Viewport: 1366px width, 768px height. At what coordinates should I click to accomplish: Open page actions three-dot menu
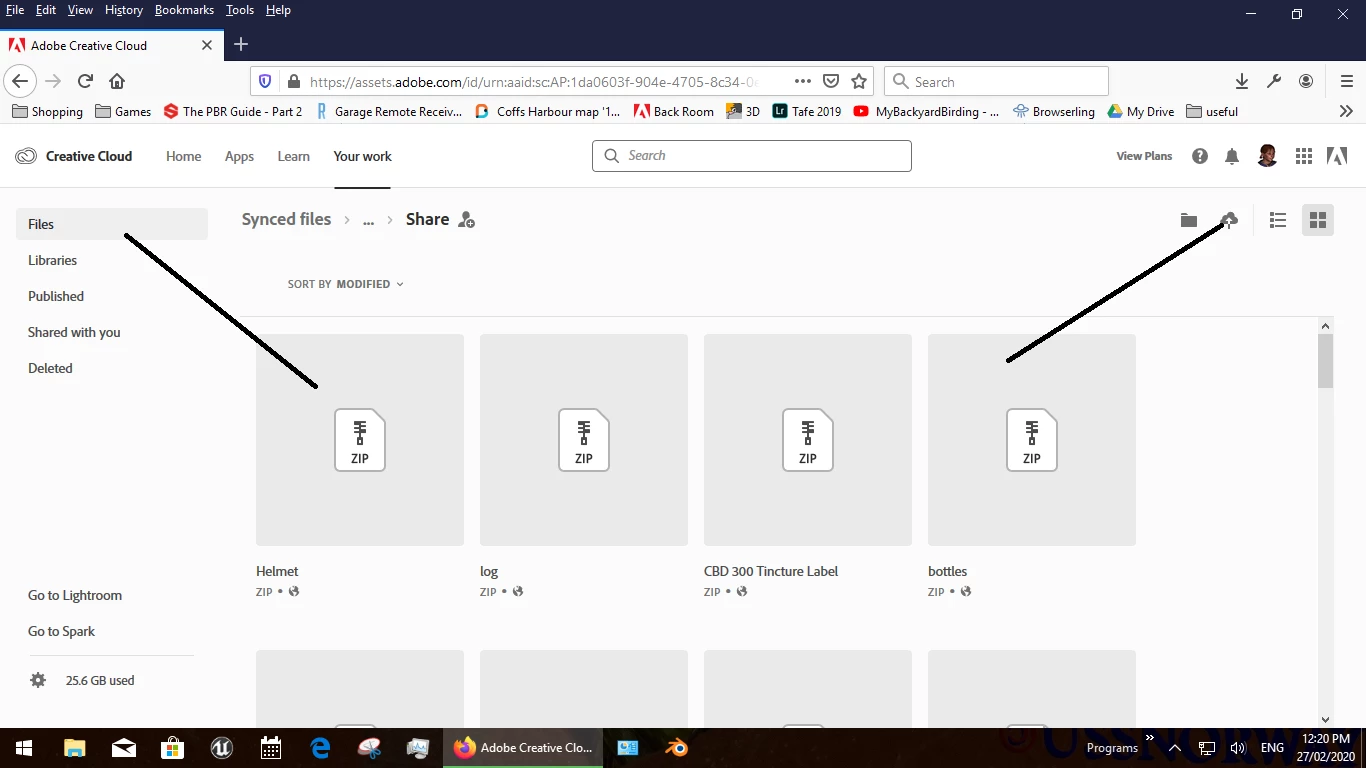click(x=803, y=81)
